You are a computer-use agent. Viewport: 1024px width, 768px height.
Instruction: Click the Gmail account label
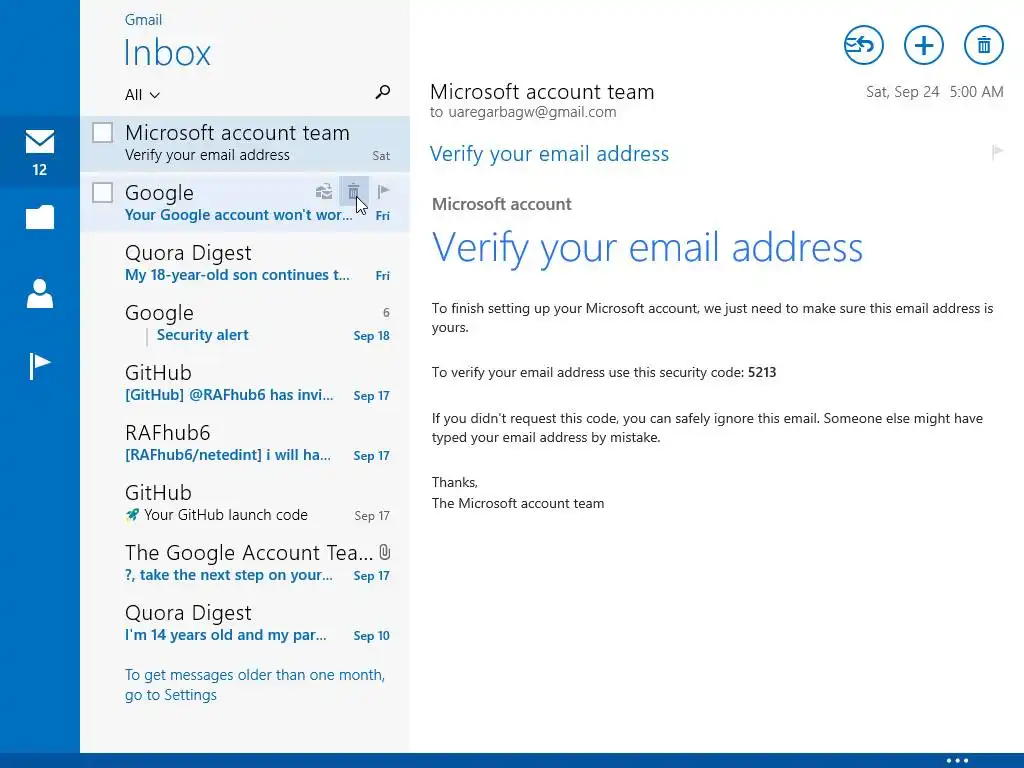143,20
